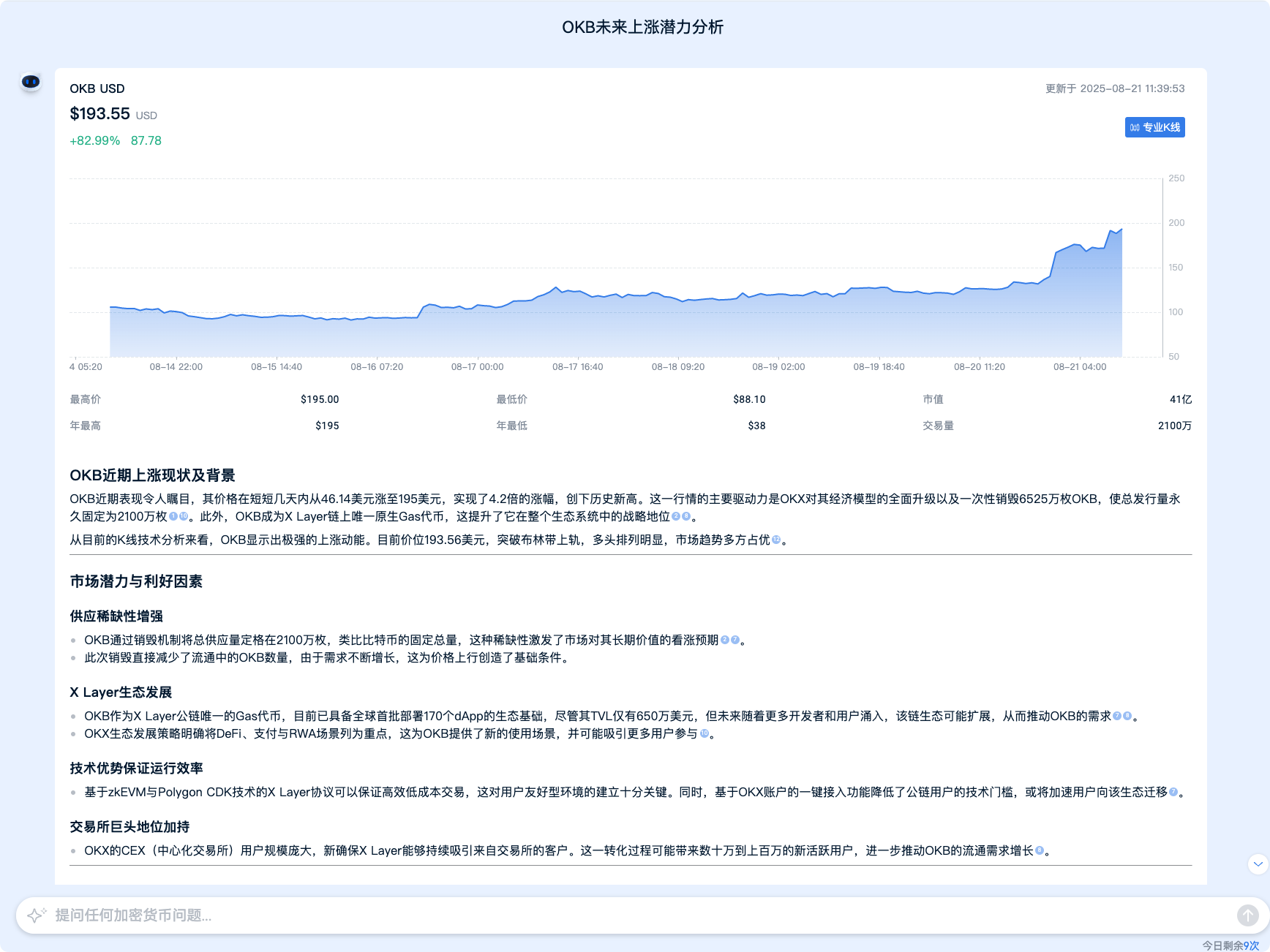Click the 今日剩余9次 remaining quota text

tap(1230, 945)
